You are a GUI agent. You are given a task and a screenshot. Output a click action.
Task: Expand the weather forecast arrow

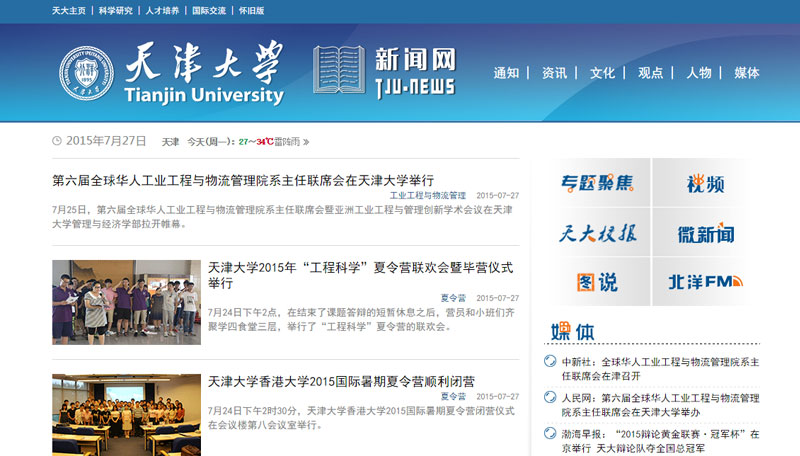click(306, 142)
